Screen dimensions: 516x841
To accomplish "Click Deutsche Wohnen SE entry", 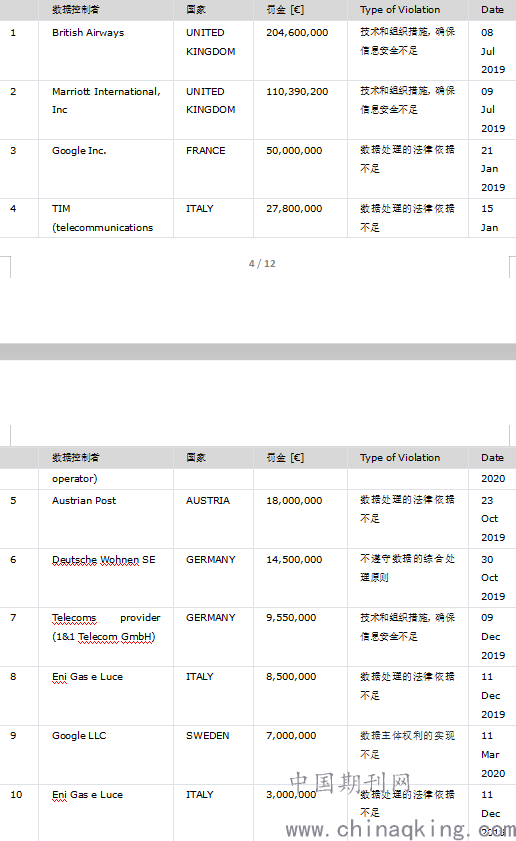I will point(104,559).
